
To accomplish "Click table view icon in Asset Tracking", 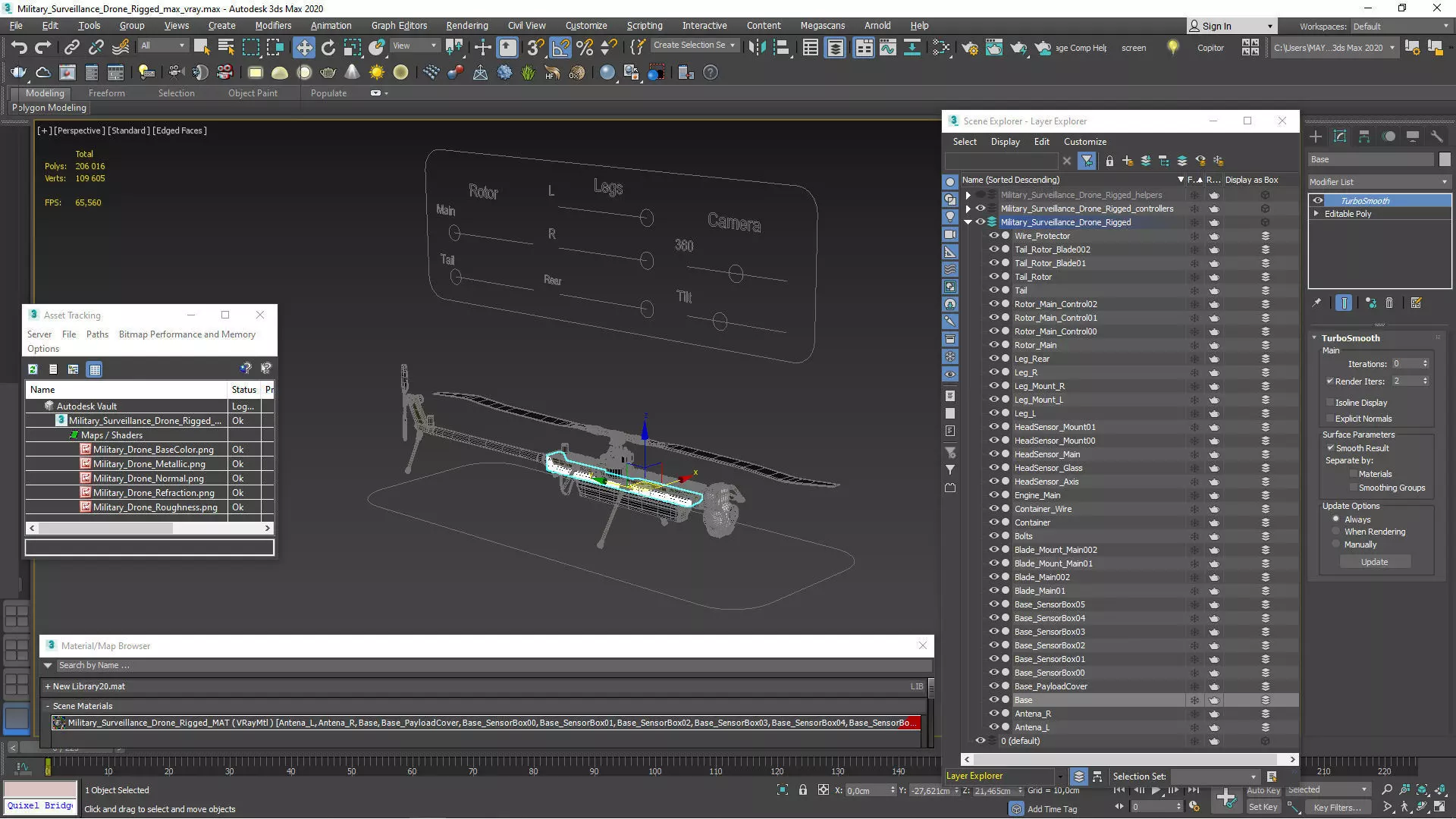I will click(95, 369).
